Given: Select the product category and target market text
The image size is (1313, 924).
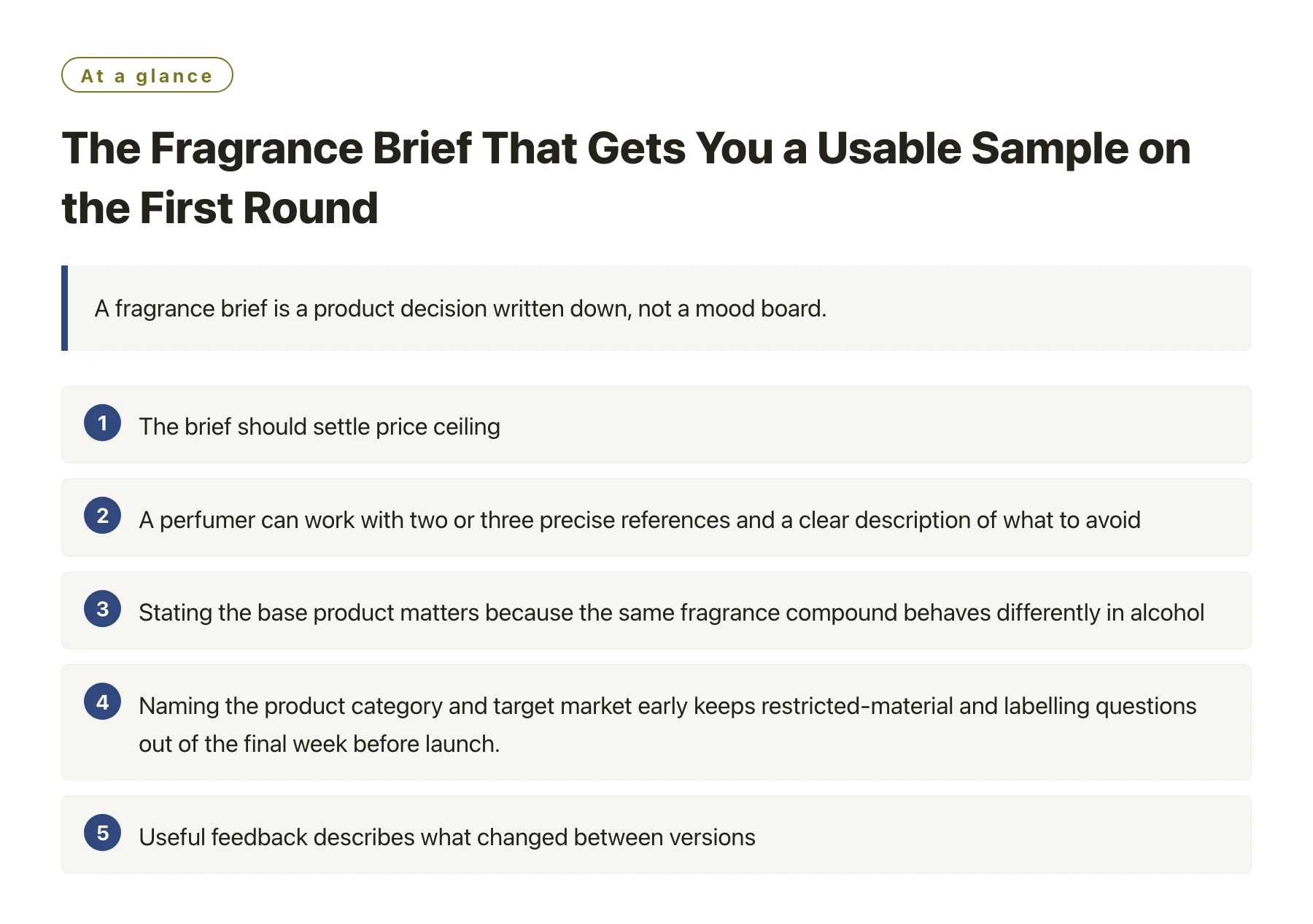Looking at the screenshot, I should point(667,725).
